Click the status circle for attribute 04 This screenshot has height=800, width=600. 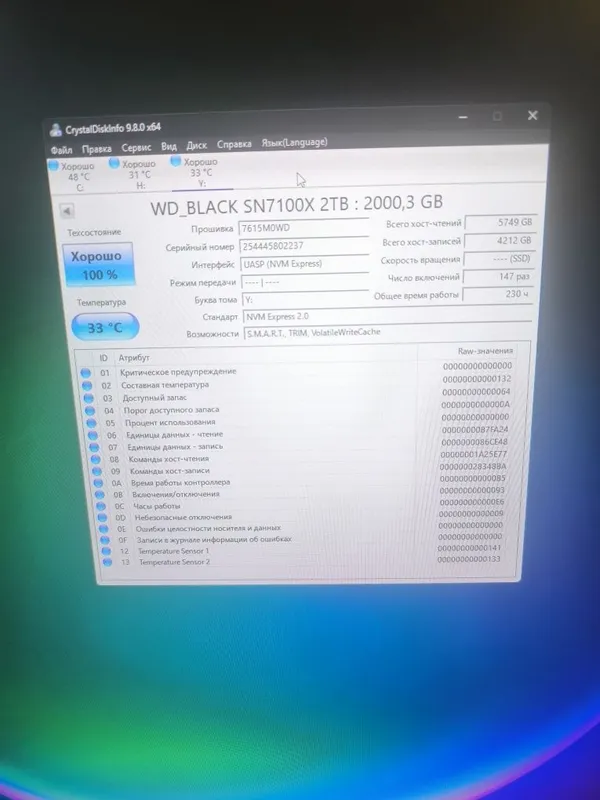click(90, 411)
